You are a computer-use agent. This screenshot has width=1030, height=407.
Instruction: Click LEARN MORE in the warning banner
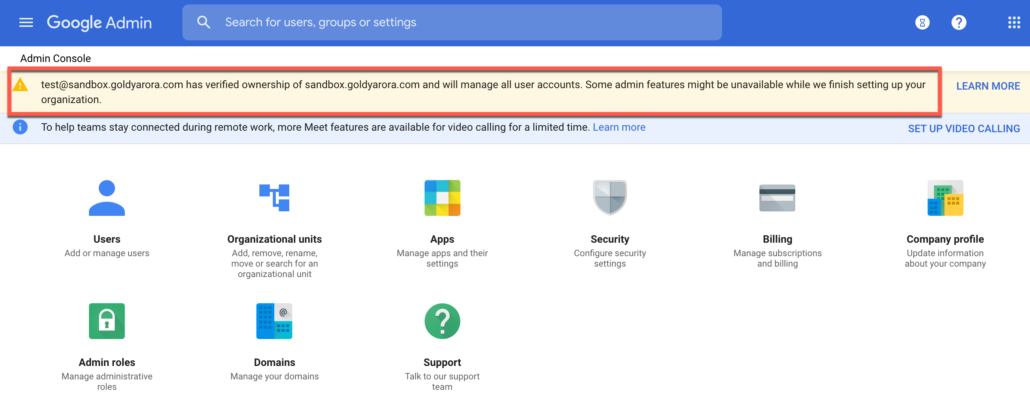coord(988,86)
